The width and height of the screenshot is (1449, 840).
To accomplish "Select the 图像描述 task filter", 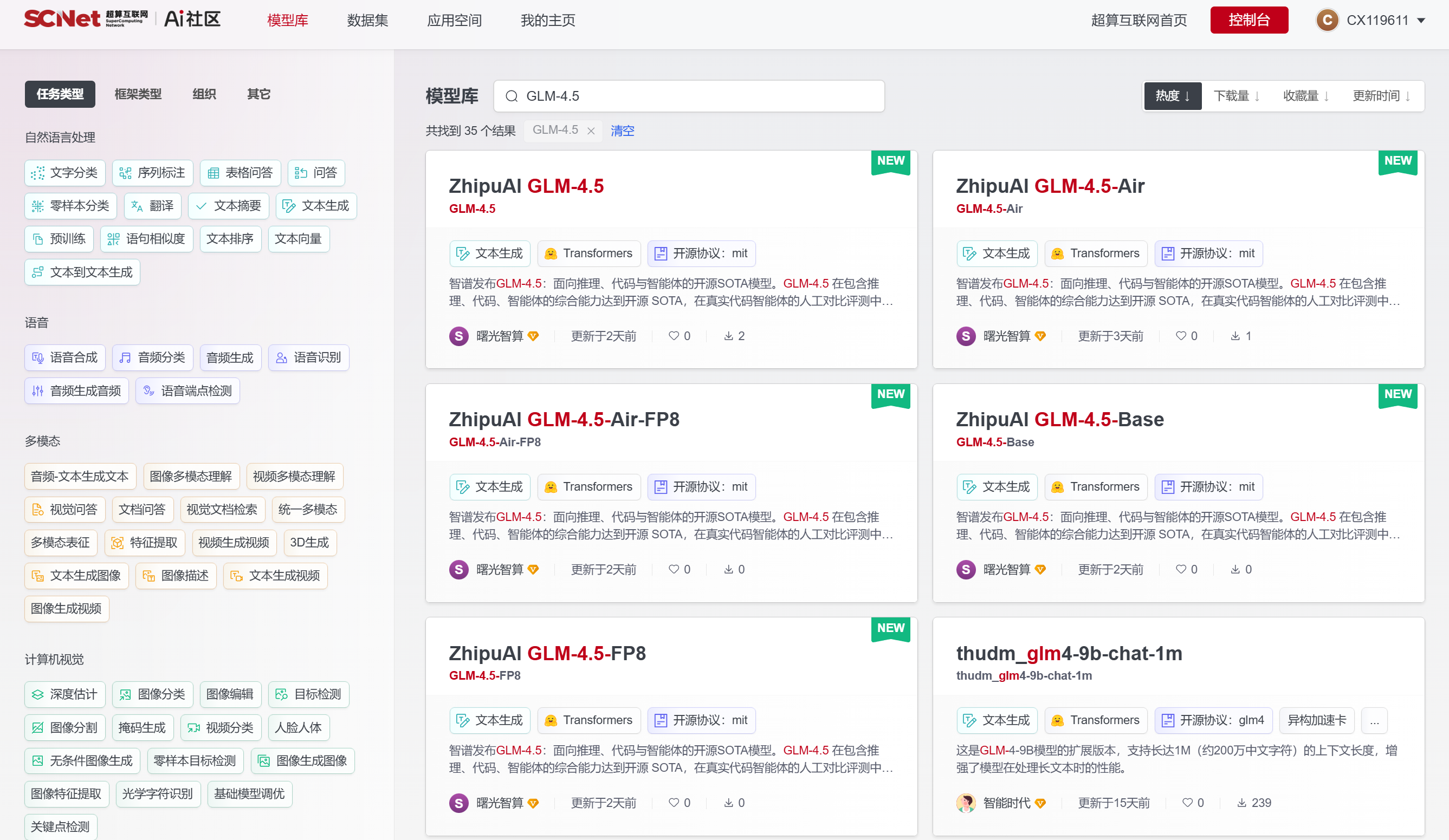I will [x=176, y=576].
